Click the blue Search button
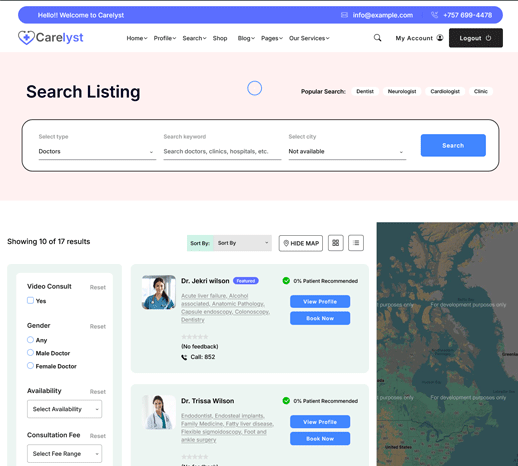Viewport: 518px width, 466px height. [453, 145]
